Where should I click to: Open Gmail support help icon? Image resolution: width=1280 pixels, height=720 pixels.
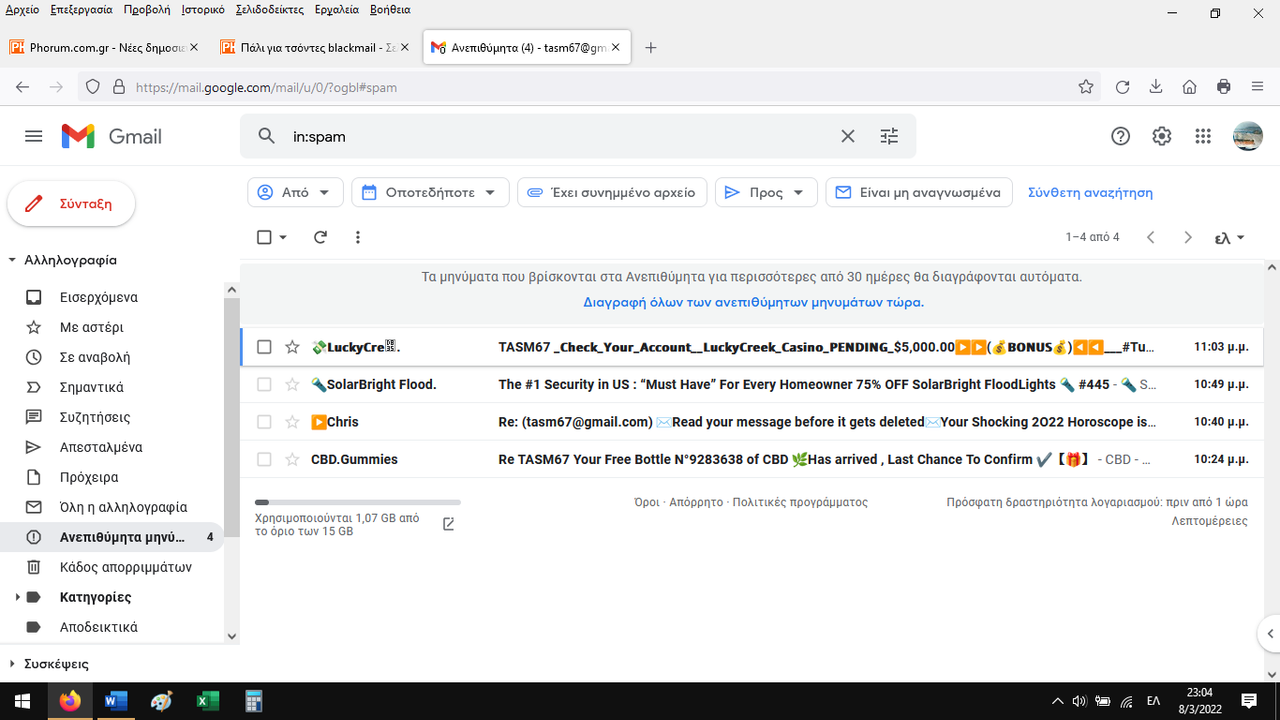pyautogui.click(x=1121, y=136)
